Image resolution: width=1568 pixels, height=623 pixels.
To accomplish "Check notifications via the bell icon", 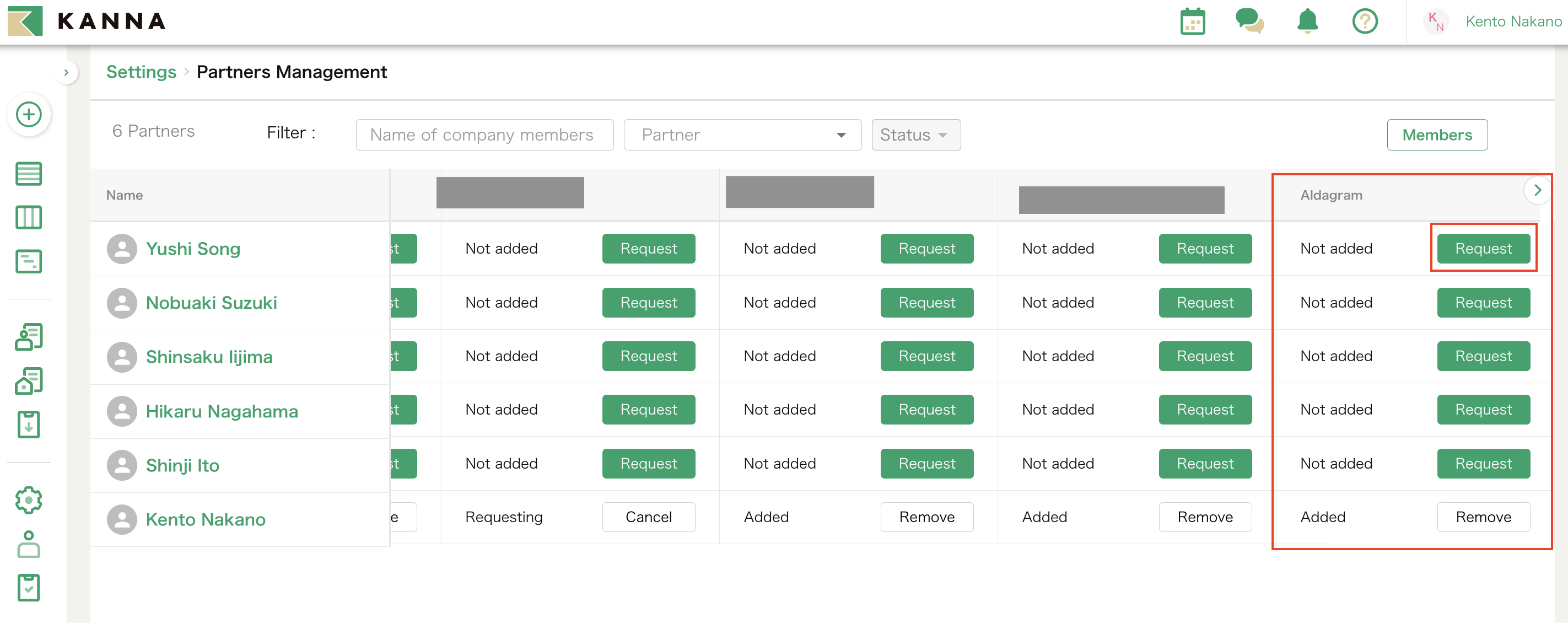I will [1307, 22].
